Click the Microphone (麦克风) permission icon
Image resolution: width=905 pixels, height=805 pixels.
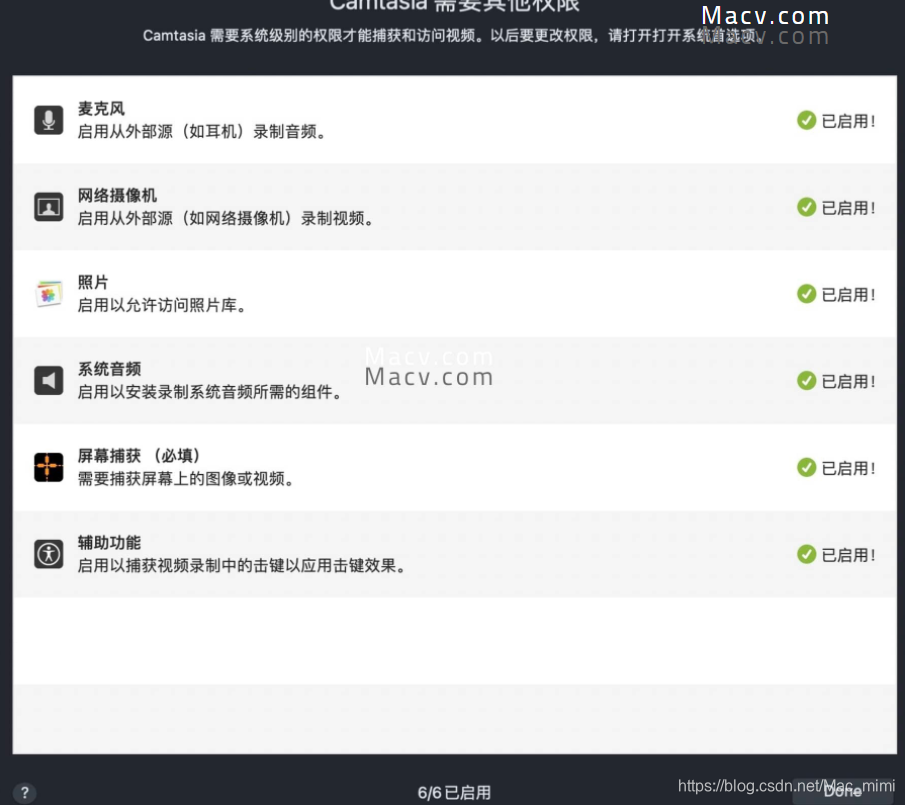[x=48, y=119]
